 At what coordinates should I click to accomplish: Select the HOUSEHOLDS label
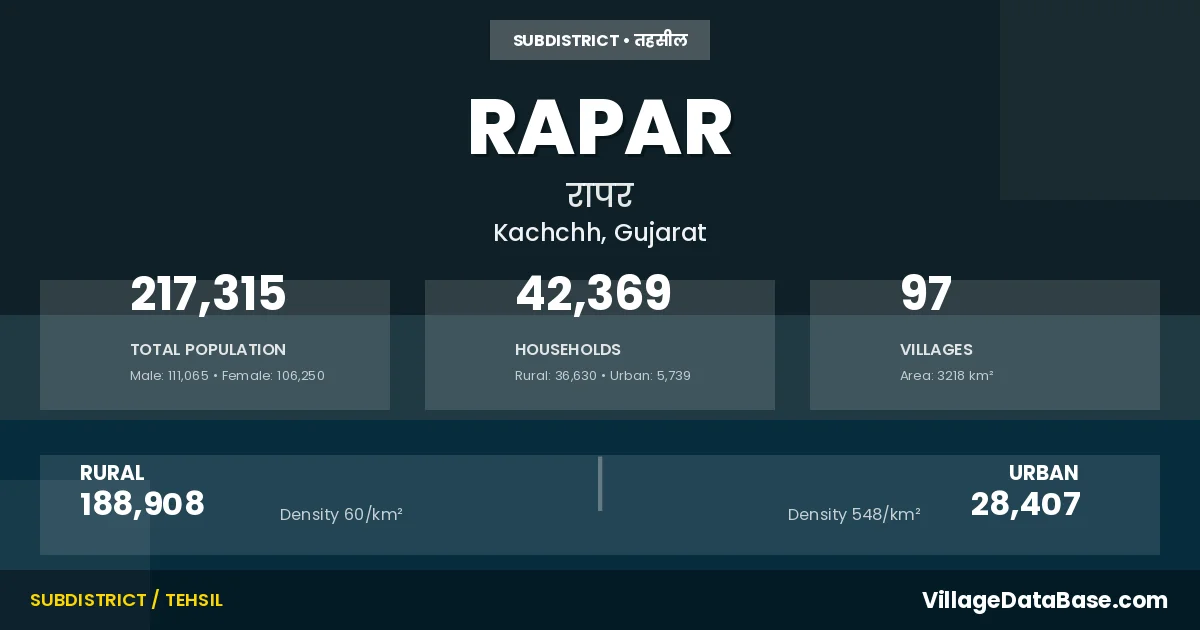pyautogui.click(x=568, y=350)
